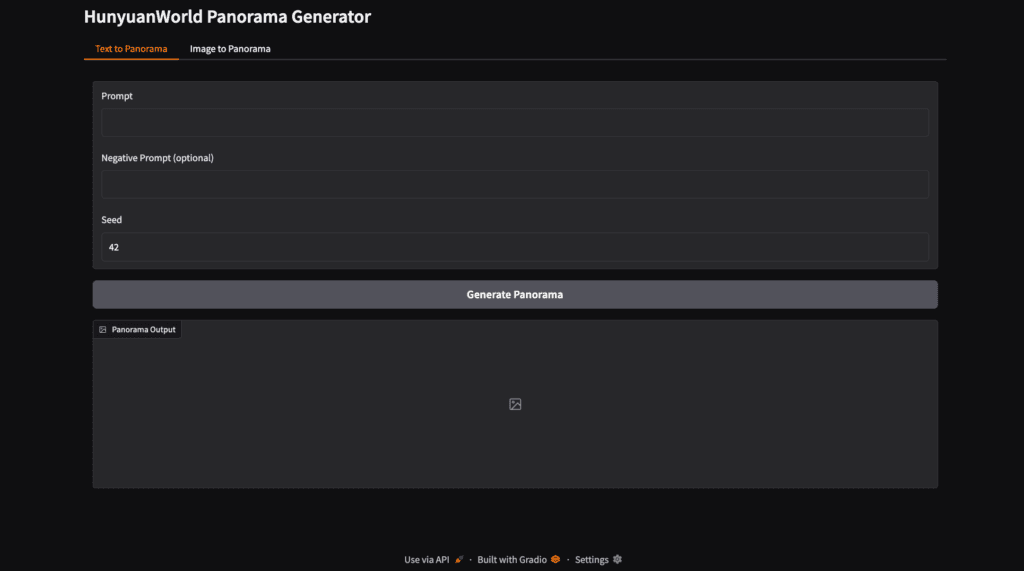Click the Prompt label text
Image resolution: width=1024 pixels, height=571 pixels.
(x=117, y=96)
